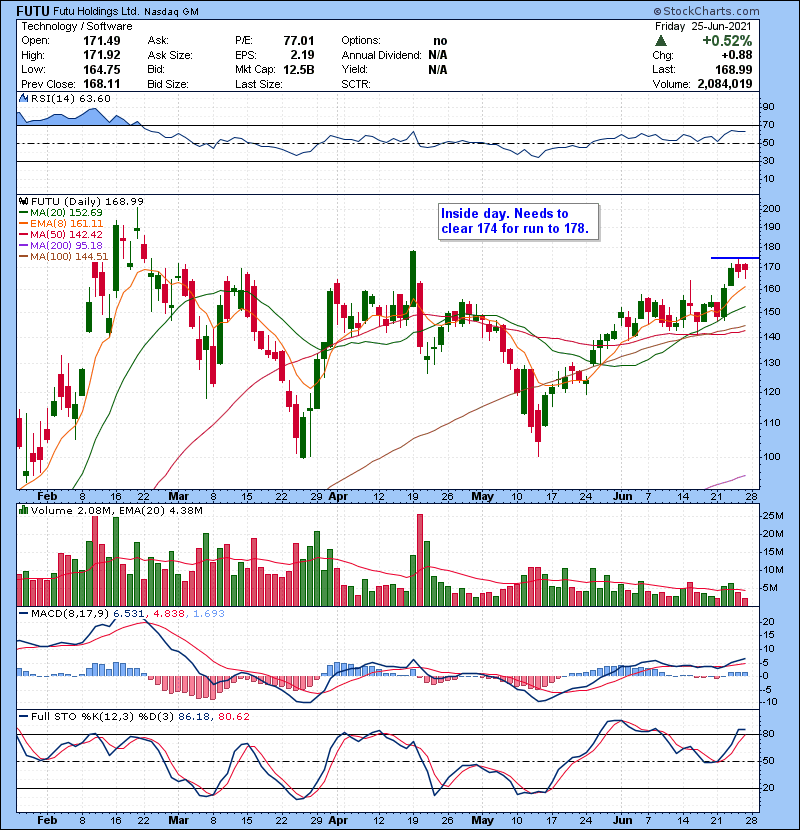Viewport: 800px width, 830px height.
Task: Click the Annual Dividend label
Action: point(381,55)
